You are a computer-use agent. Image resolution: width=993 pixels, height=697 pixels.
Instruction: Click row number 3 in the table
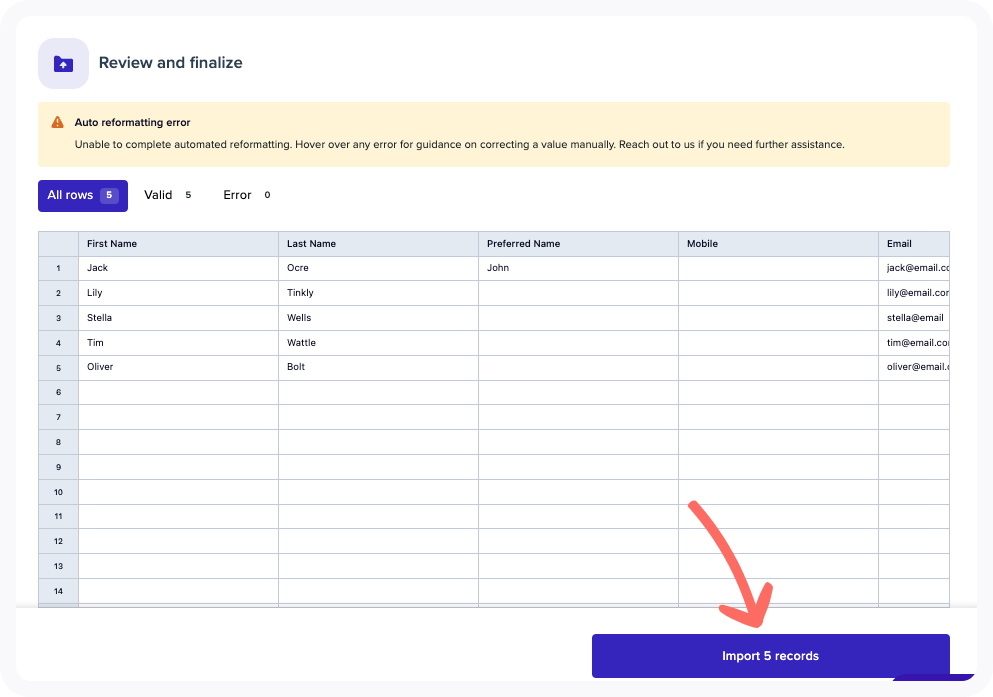[x=58, y=317]
